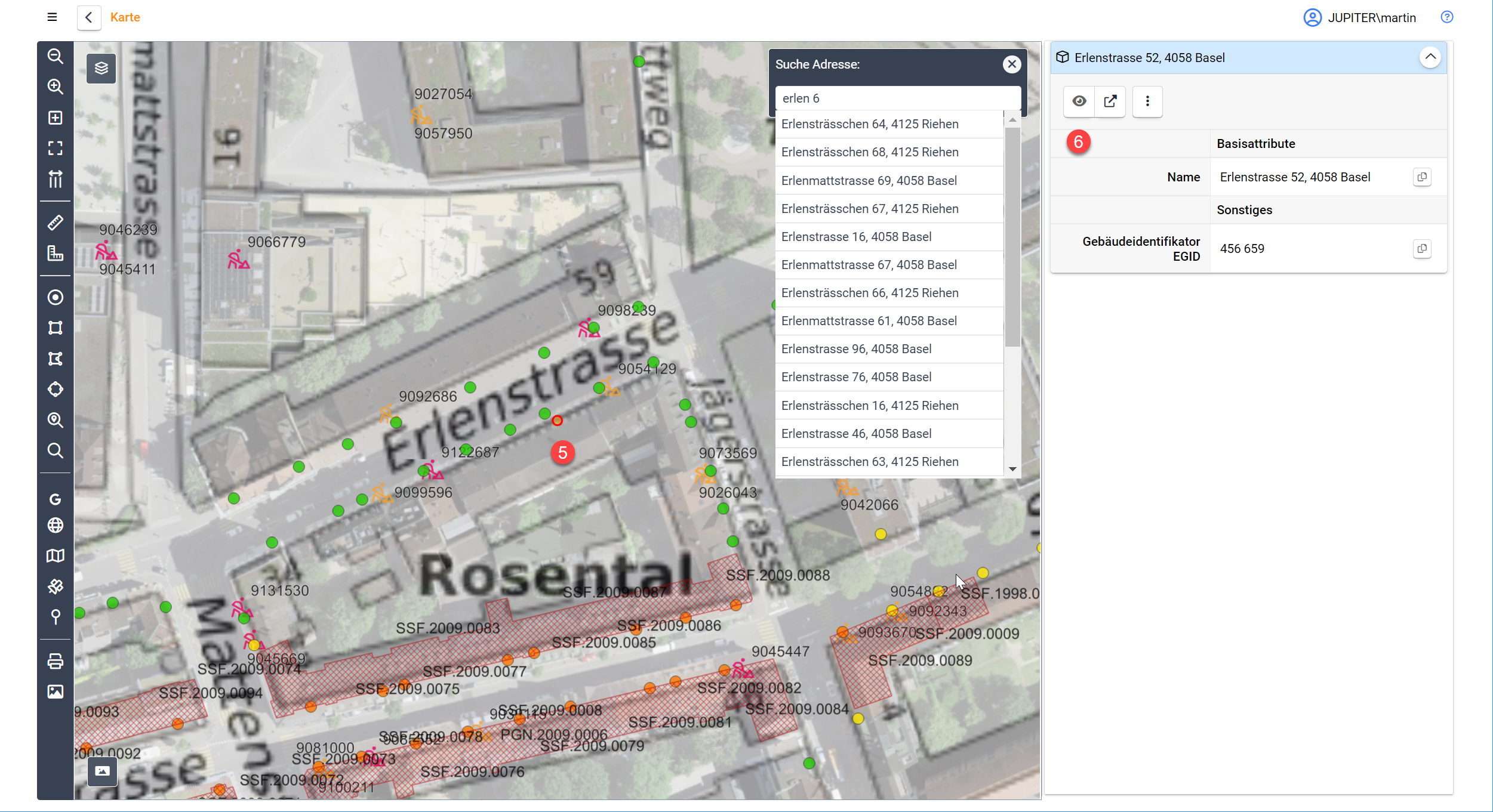Open the plain magnifier search tool
This screenshot has height=812, width=1493.
56,450
